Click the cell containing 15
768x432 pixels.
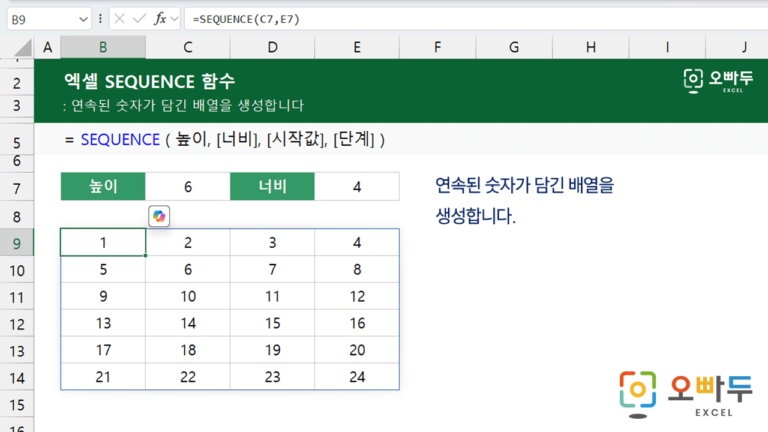[x=272, y=323]
